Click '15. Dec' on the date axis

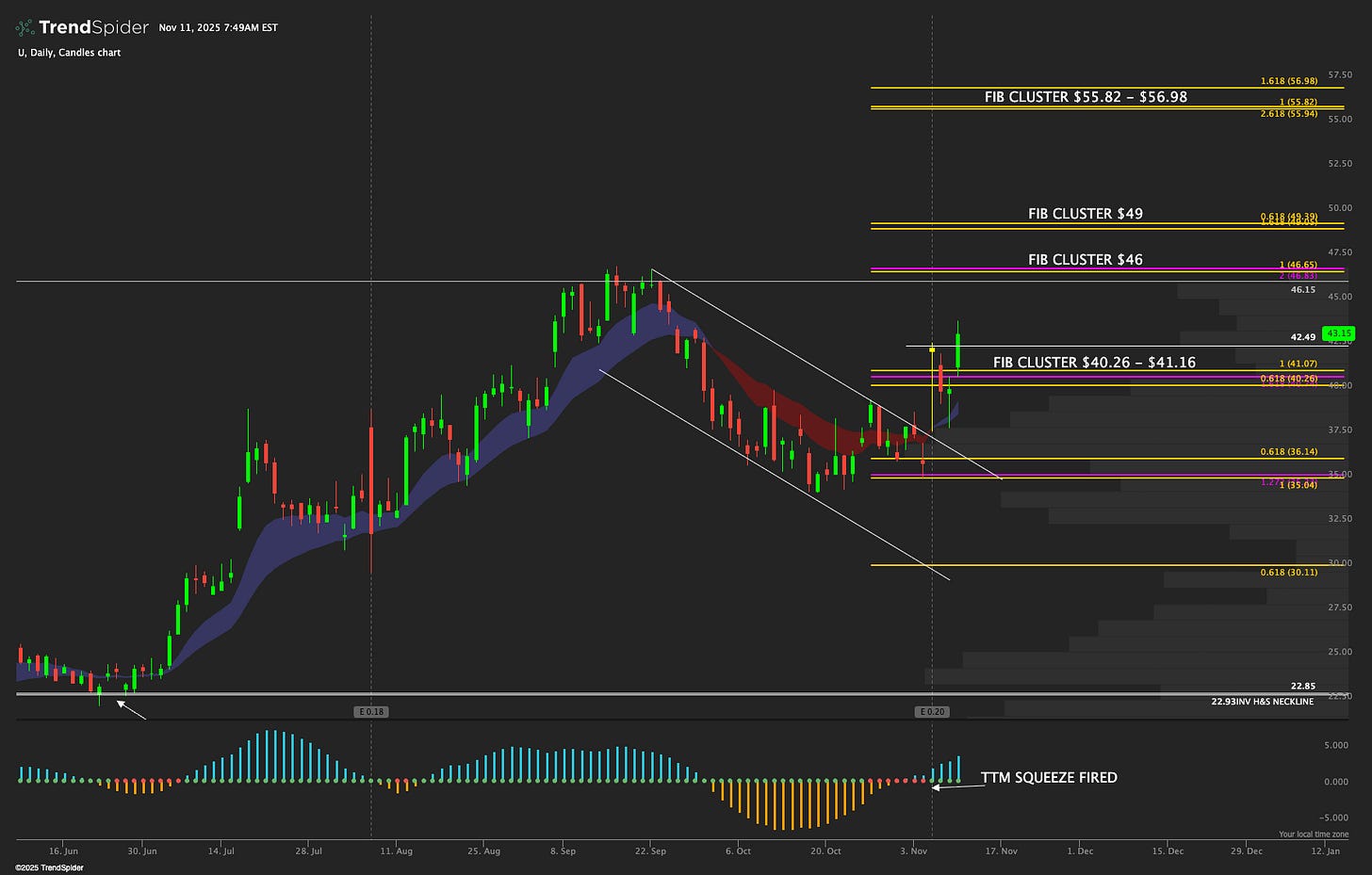pyautogui.click(x=1168, y=851)
